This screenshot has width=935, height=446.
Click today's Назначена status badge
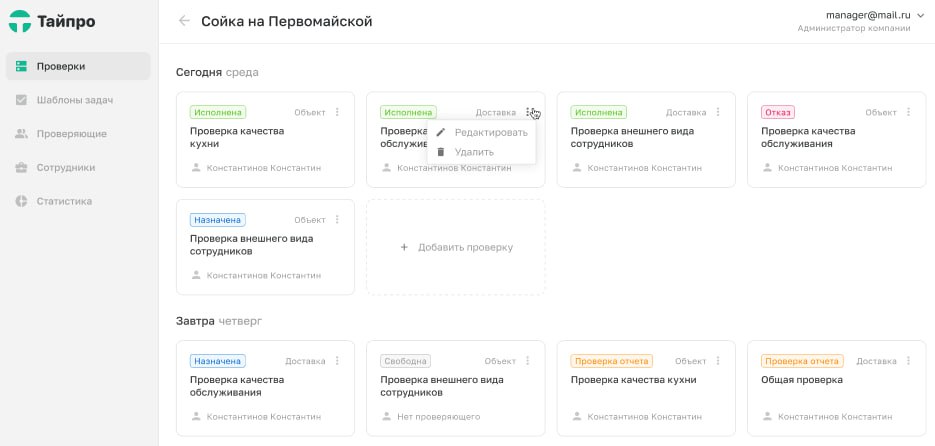click(218, 220)
